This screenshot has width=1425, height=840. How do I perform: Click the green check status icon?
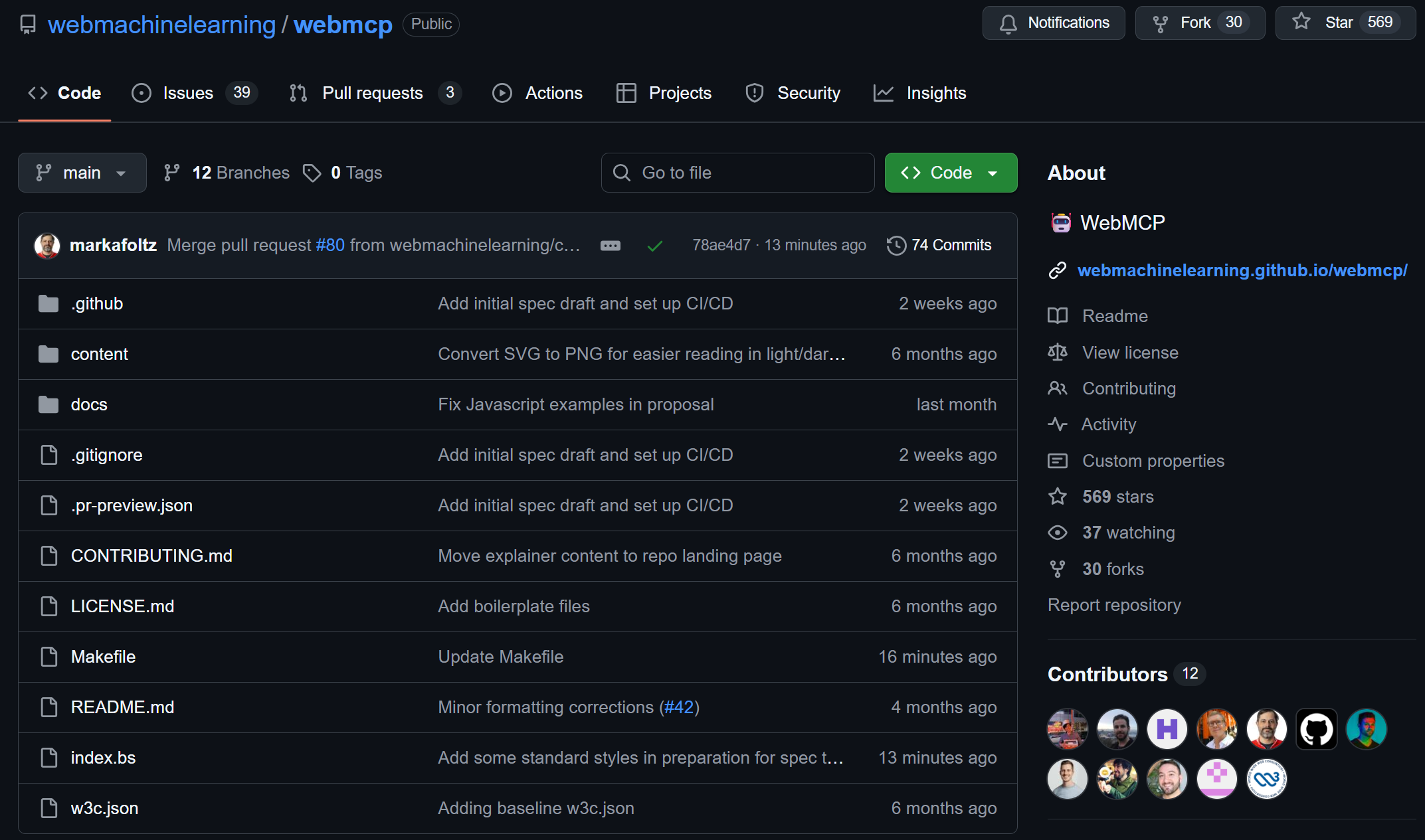tap(654, 246)
